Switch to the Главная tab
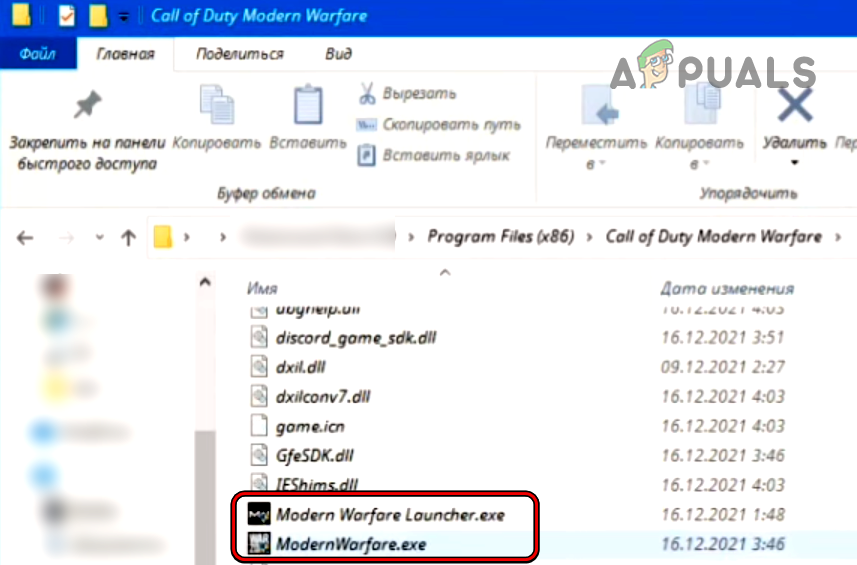 (x=126, y=54)
